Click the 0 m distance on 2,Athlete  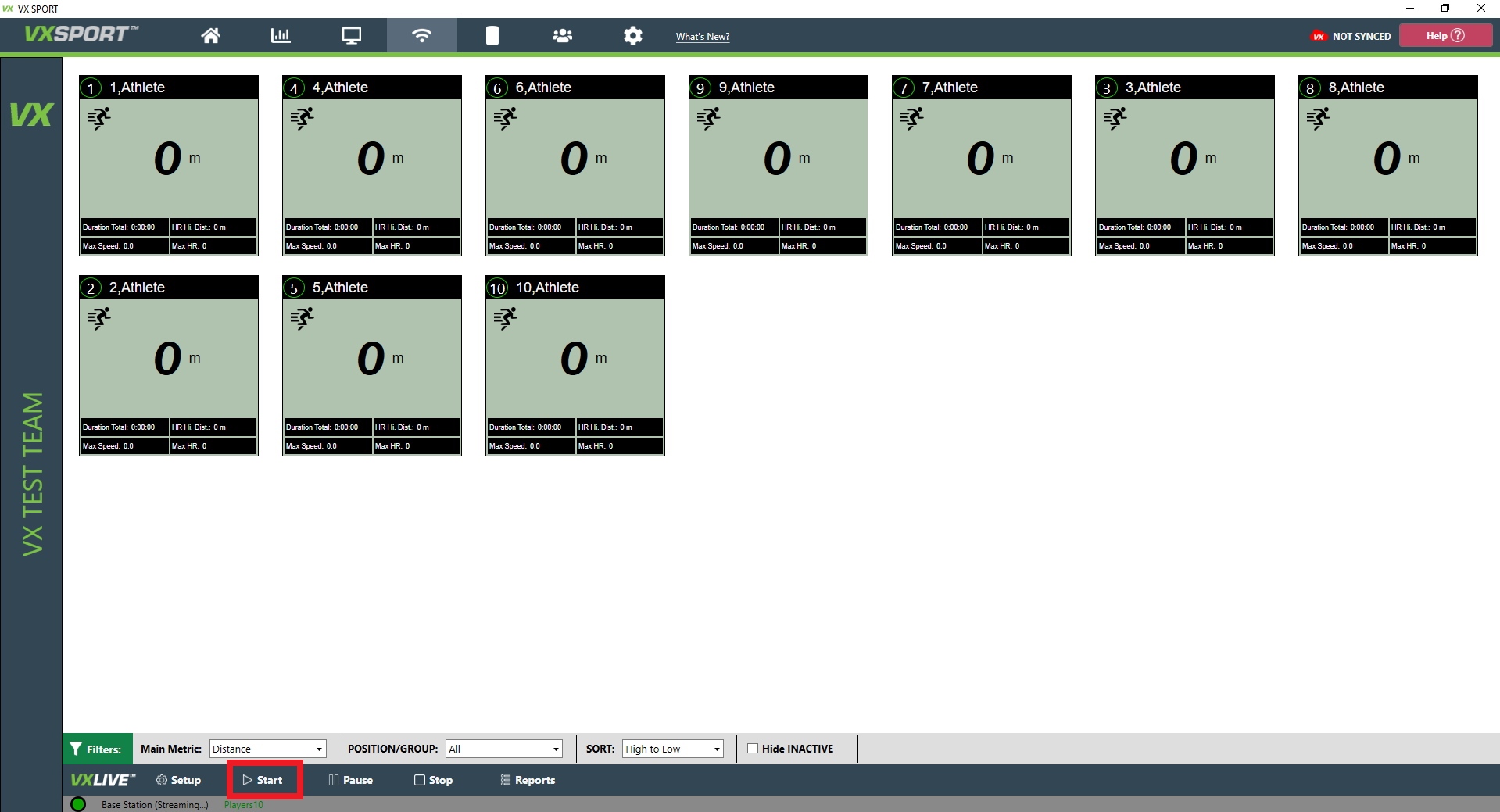tap(177, 359)
